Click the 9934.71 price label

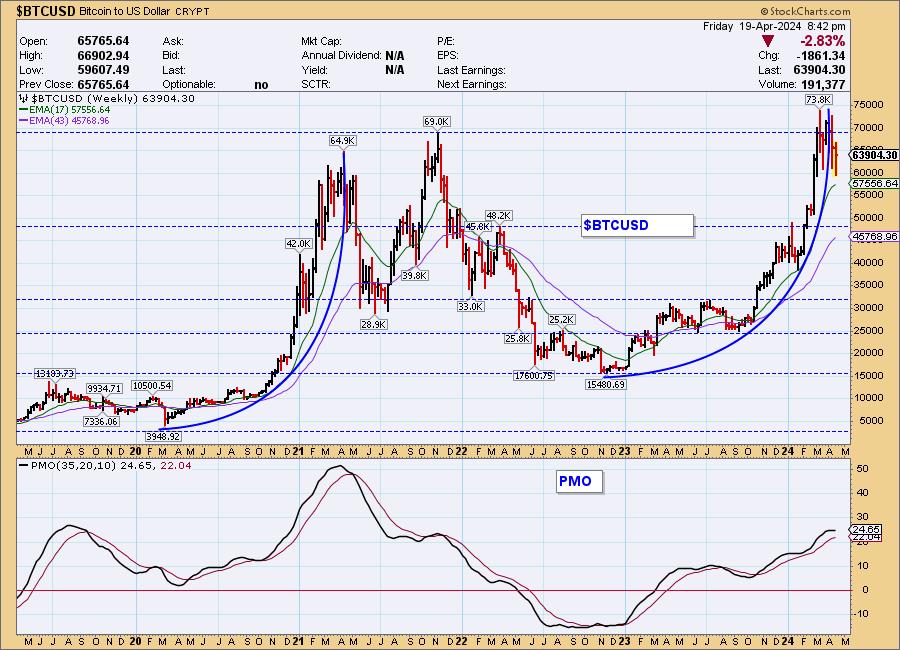[104, 389]
